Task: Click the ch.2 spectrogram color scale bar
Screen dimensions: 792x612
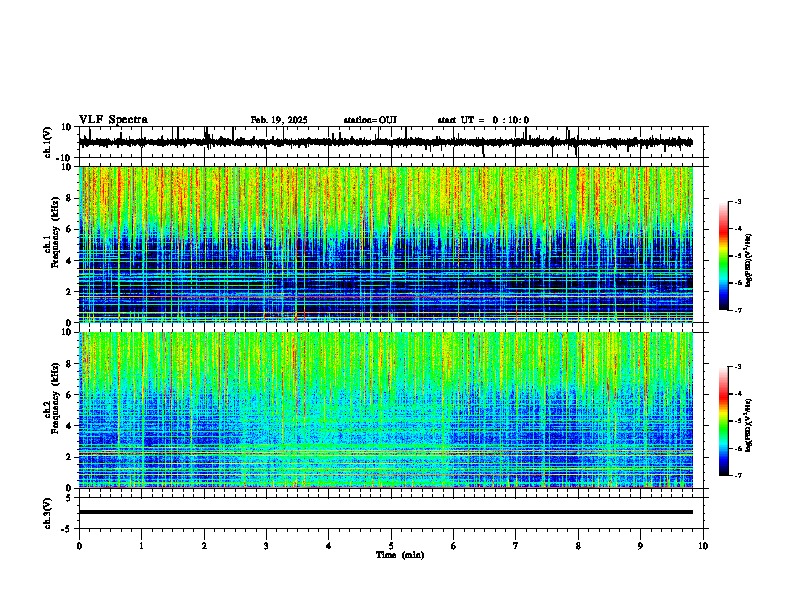Action: (724, 421)
